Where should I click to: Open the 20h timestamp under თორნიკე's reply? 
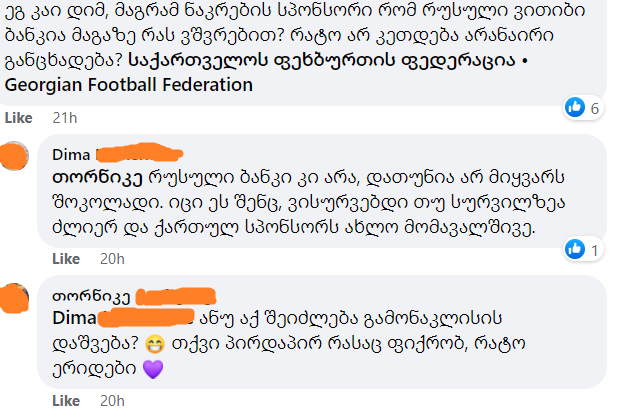113,401
